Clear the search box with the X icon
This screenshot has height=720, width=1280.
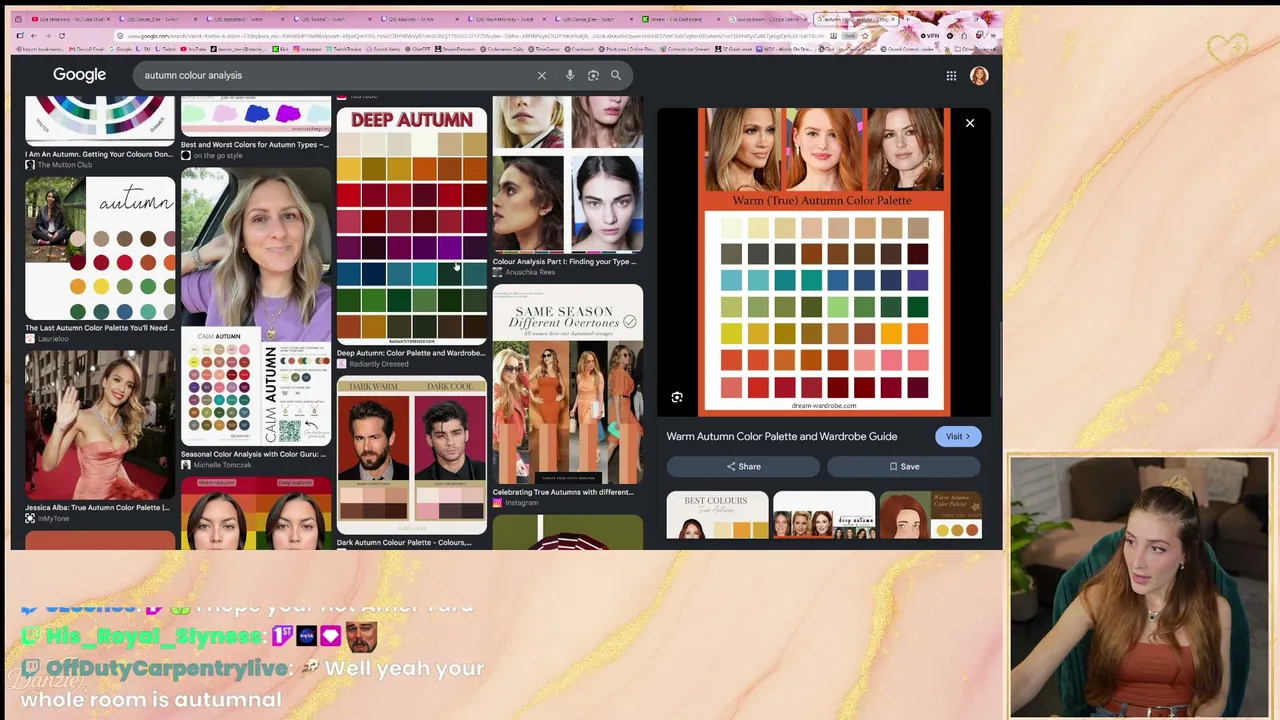542,75
